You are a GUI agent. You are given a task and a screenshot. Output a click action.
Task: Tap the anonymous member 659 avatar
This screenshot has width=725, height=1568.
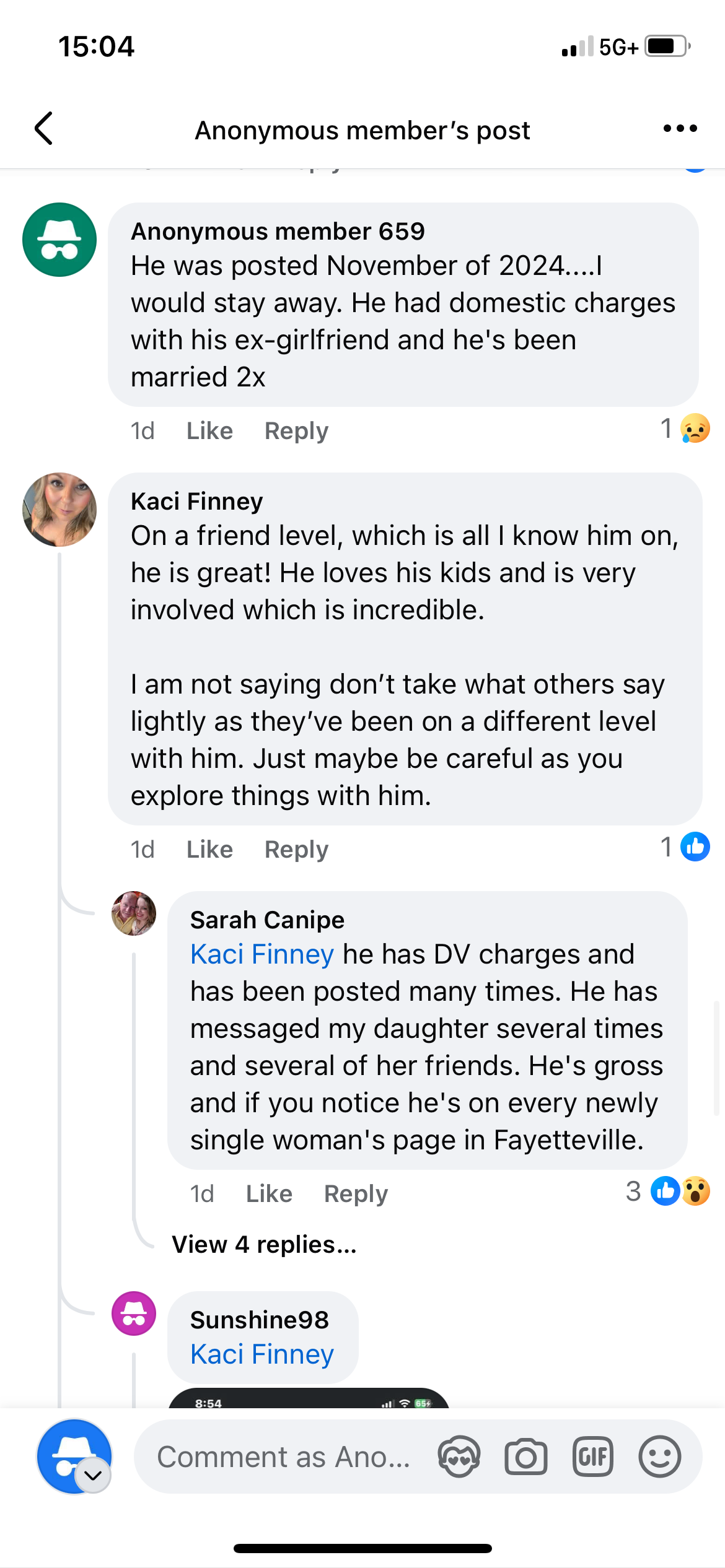click(59, 240)
